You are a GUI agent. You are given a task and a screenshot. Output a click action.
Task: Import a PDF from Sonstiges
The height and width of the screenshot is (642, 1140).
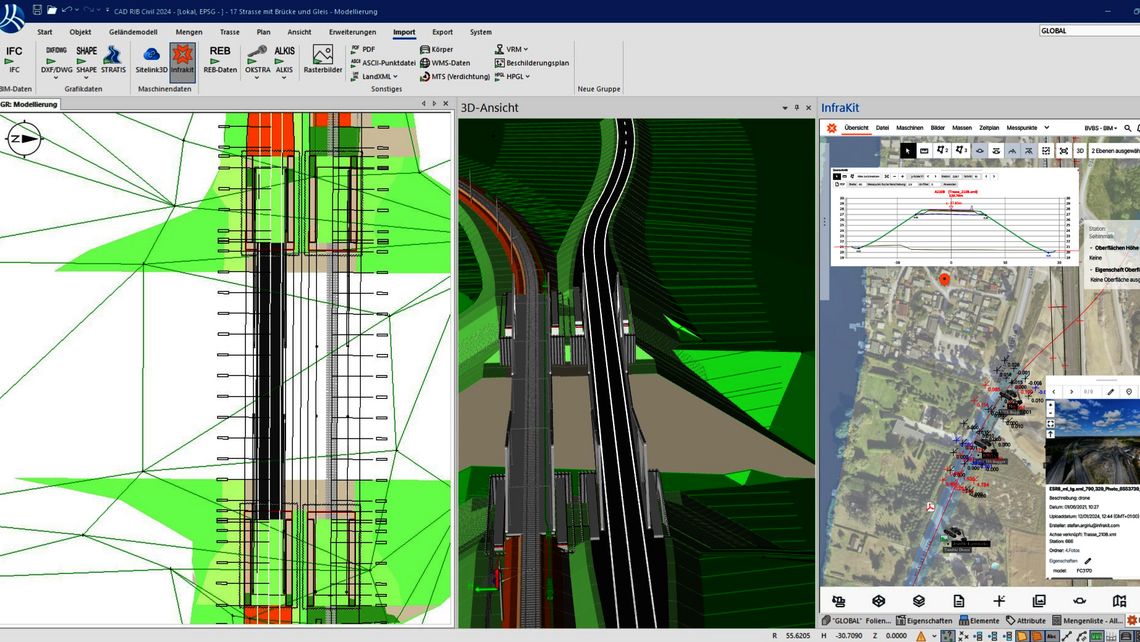(x=363, y=49)
